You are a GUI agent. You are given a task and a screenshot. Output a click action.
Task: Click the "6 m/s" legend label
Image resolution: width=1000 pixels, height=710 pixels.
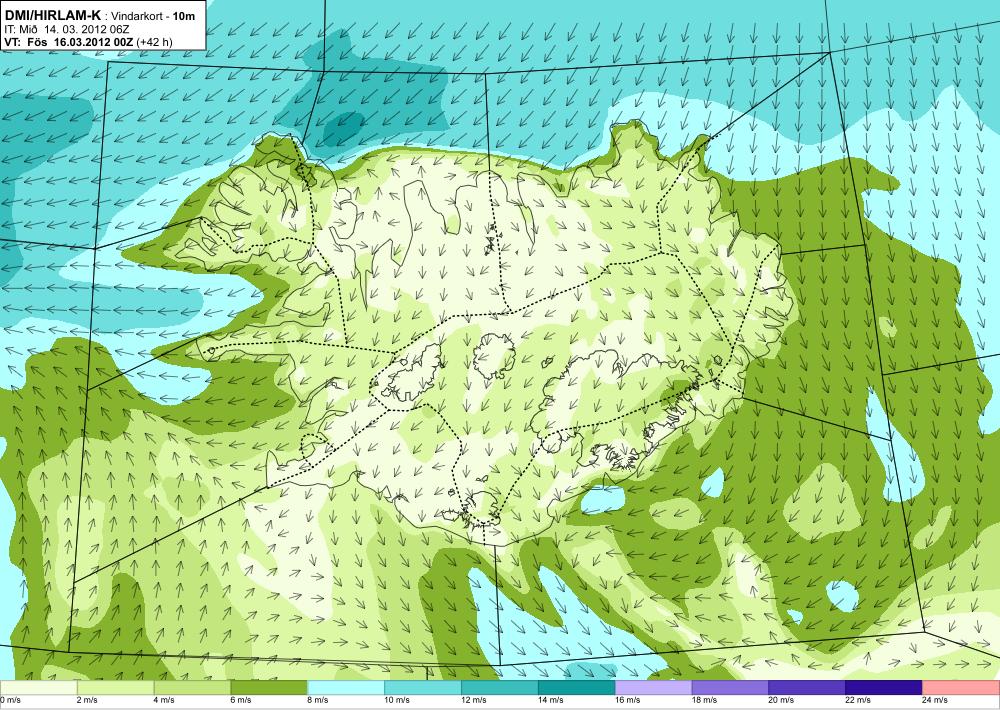pos(241,700)
